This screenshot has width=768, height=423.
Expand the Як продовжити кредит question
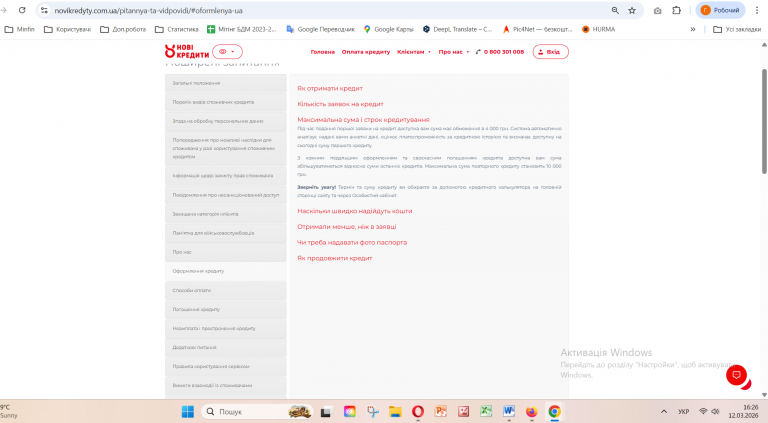coord(335,258)
